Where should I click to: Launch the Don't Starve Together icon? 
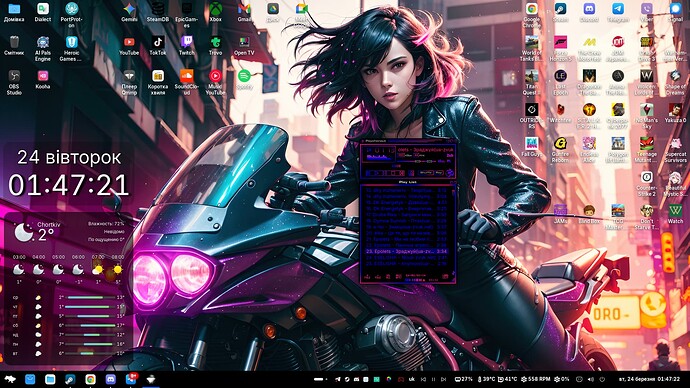(646, 217)
